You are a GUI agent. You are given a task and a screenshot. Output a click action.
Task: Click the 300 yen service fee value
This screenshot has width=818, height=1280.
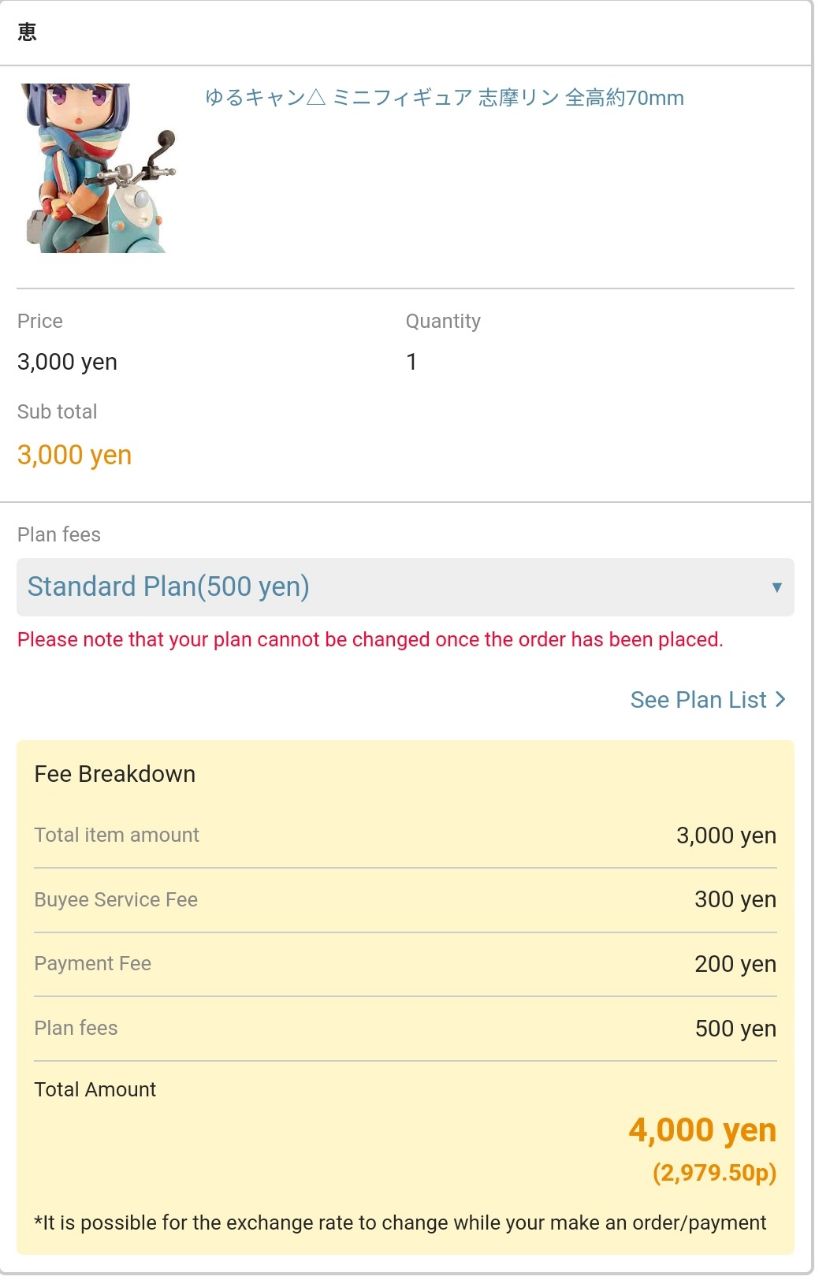(735, 900)
